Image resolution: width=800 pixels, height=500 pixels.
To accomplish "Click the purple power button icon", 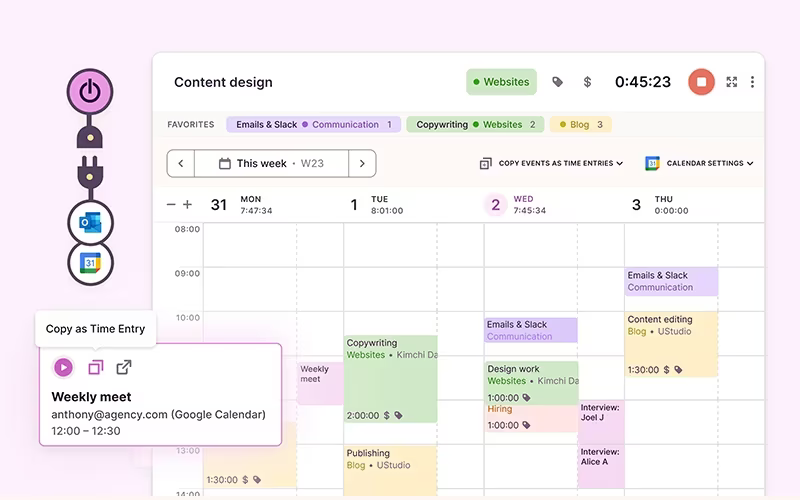I will (90, 92).
